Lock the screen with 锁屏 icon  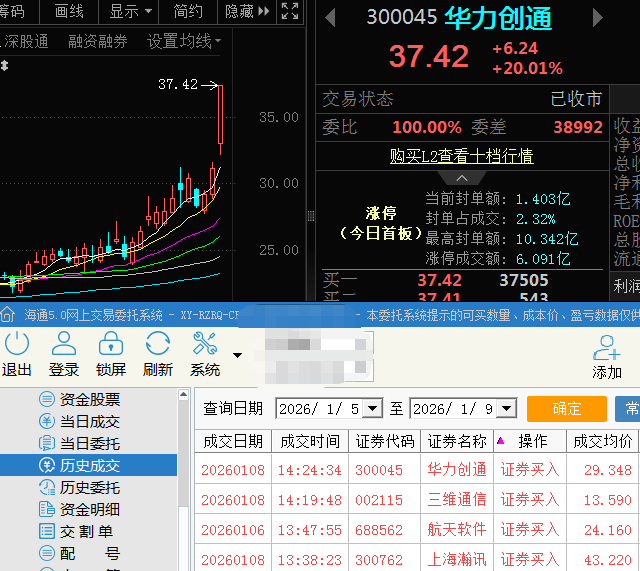click(x=111, y=344)
